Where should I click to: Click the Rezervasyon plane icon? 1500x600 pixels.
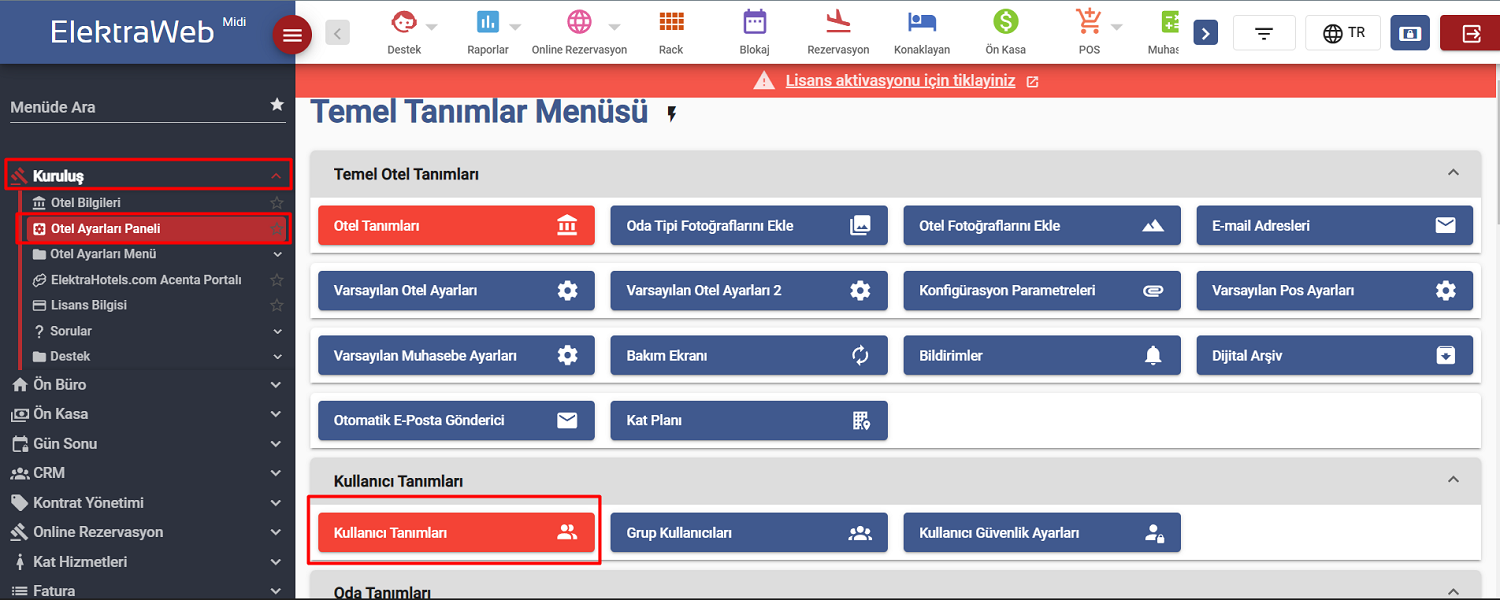click(x=838, y=23)
